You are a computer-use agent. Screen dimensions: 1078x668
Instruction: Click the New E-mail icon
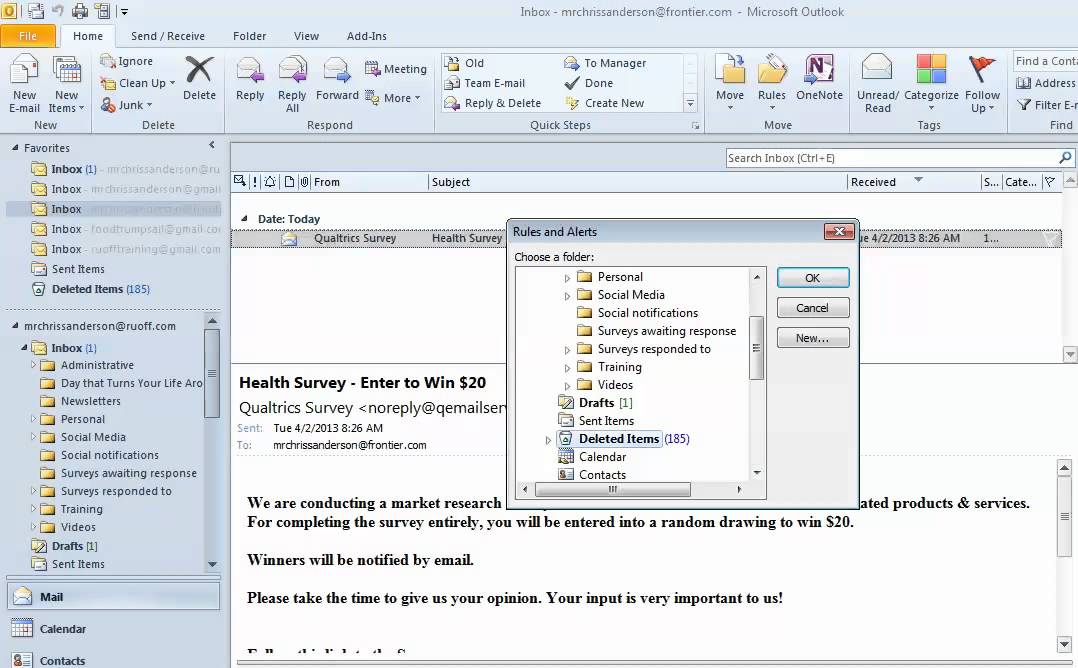(24, 83)
